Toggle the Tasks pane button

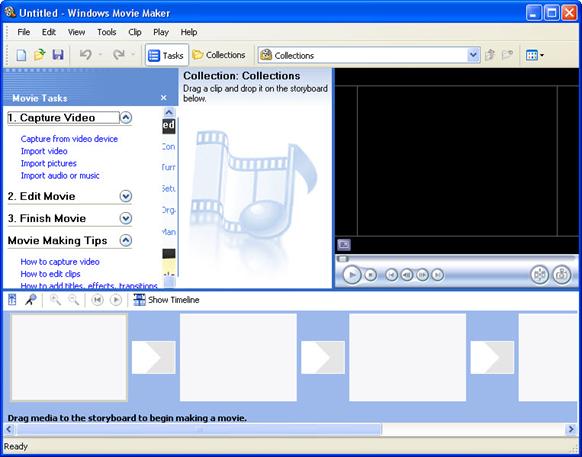point(166,55)
